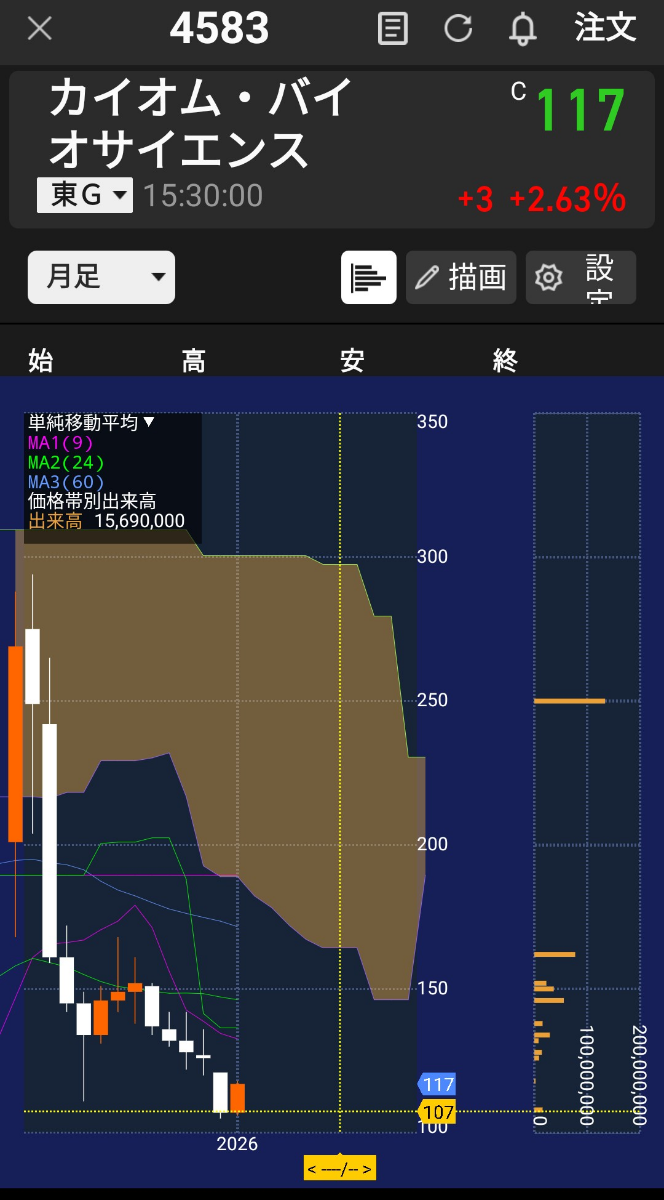Tap the yellow date scroll marker
Viewport: 664px width, 1200px height.
[x=340, y=1168]
